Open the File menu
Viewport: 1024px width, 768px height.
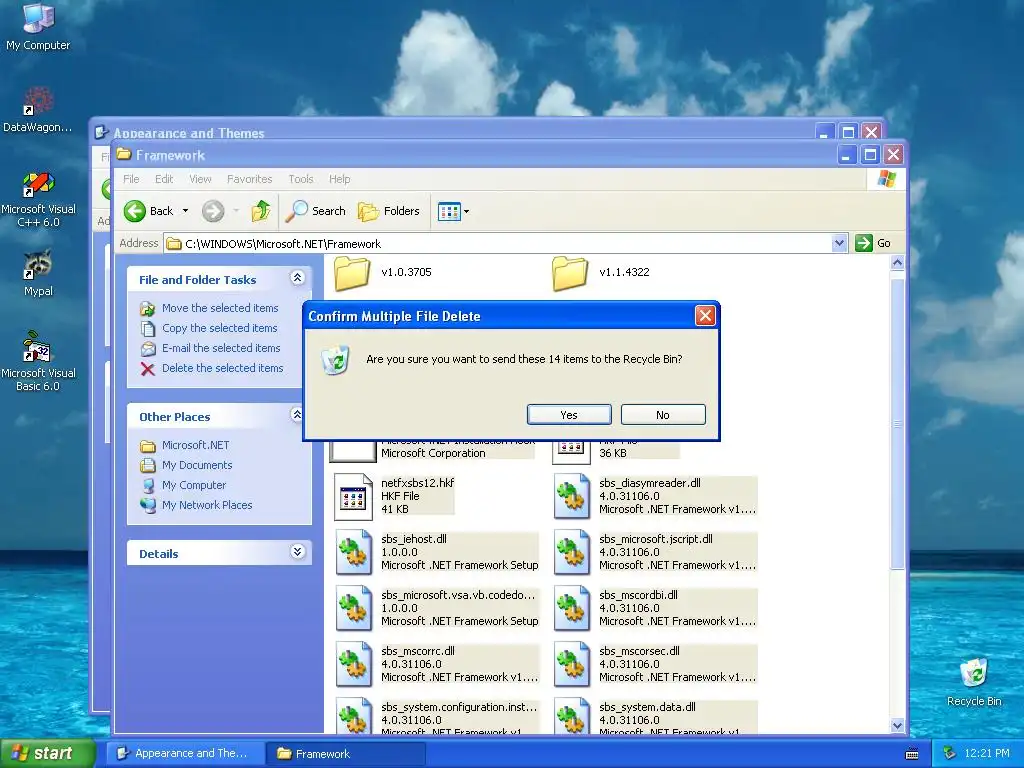coord(131,179)
